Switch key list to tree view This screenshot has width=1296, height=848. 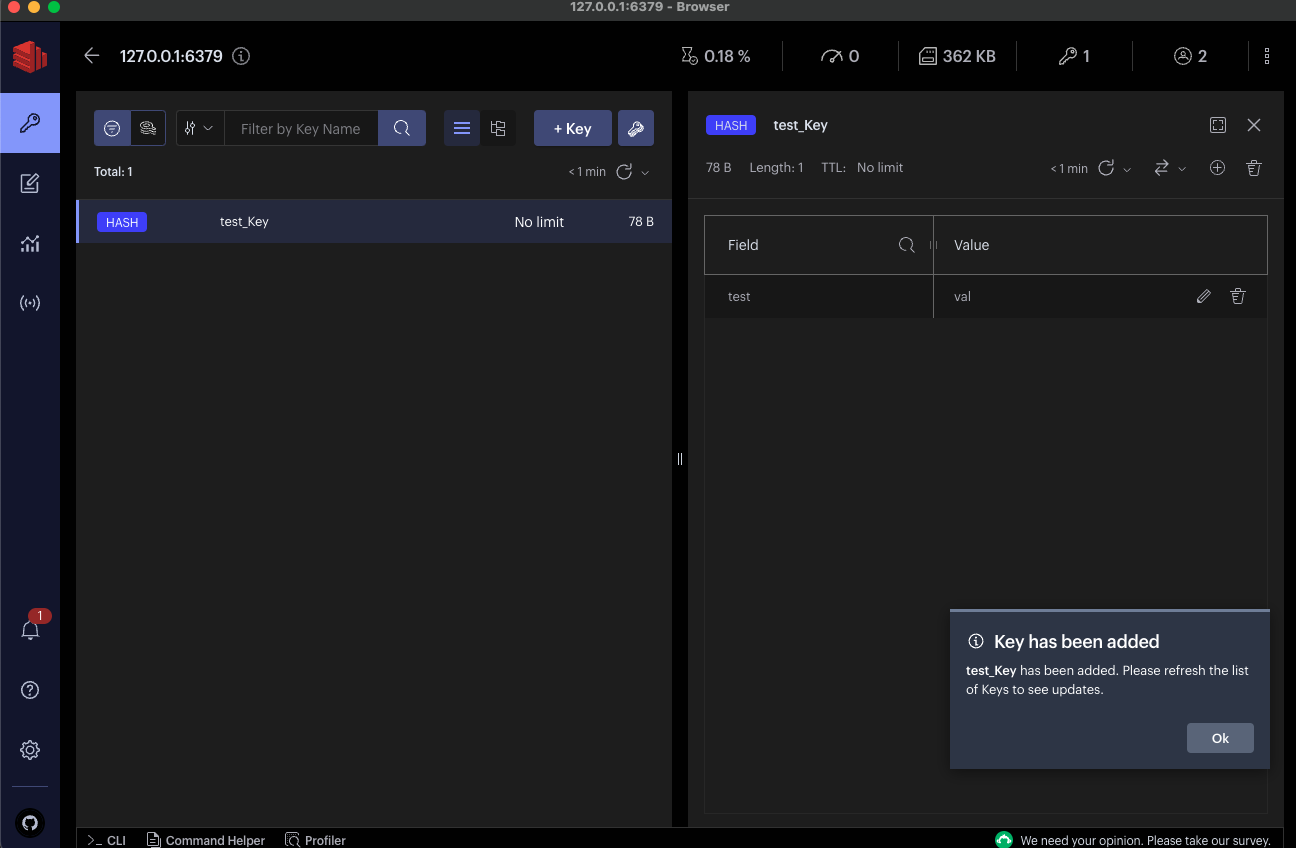(x=499, y=128)
